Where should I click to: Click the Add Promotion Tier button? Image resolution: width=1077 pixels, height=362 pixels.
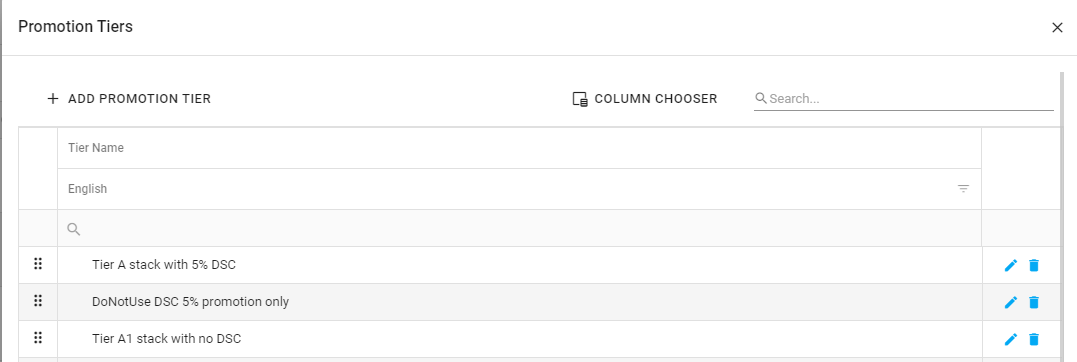pyautogui.click(x=128, y=99)
